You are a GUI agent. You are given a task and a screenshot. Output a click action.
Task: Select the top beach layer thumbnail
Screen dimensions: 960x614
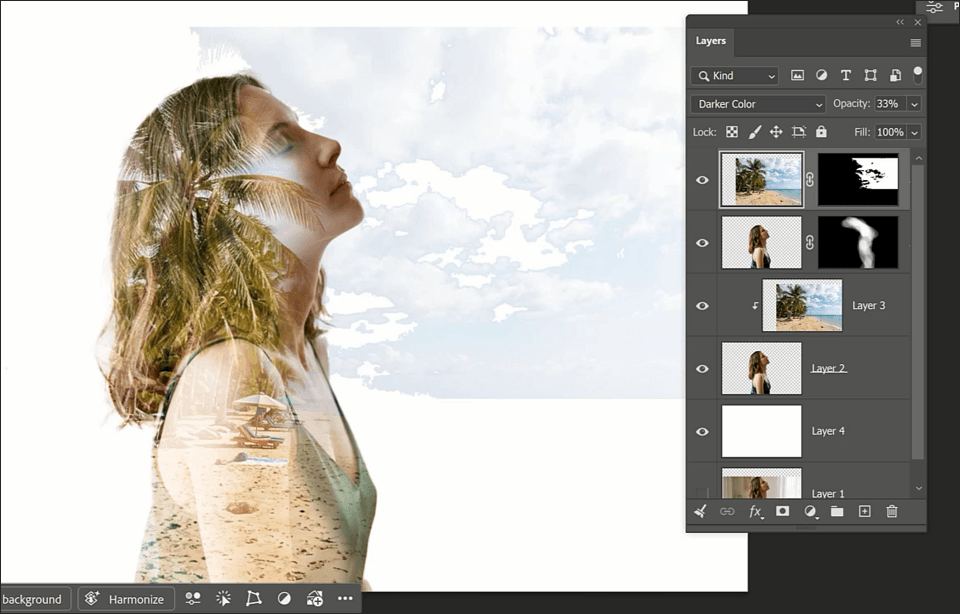(762, 180)
